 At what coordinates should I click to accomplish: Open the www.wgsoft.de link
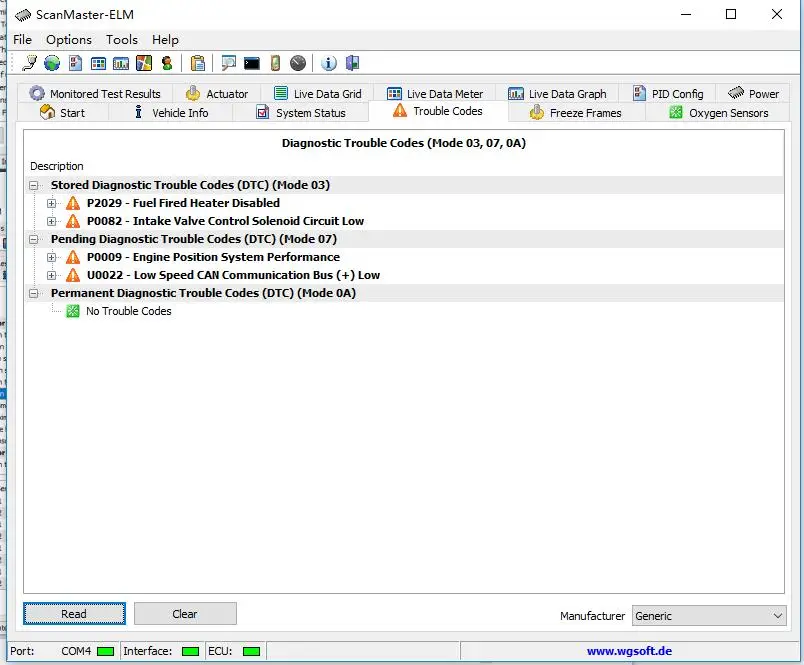pyautogui.click(x=629, y=651)
